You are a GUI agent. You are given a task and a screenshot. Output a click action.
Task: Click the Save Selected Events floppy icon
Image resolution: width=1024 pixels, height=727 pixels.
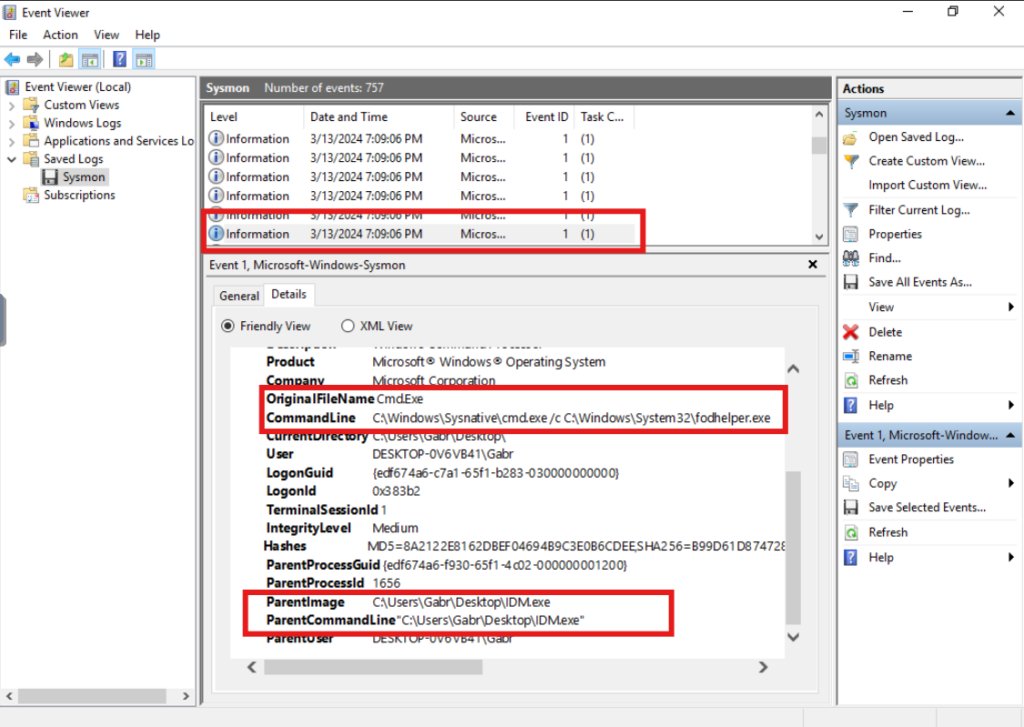(x=850, y=508)
